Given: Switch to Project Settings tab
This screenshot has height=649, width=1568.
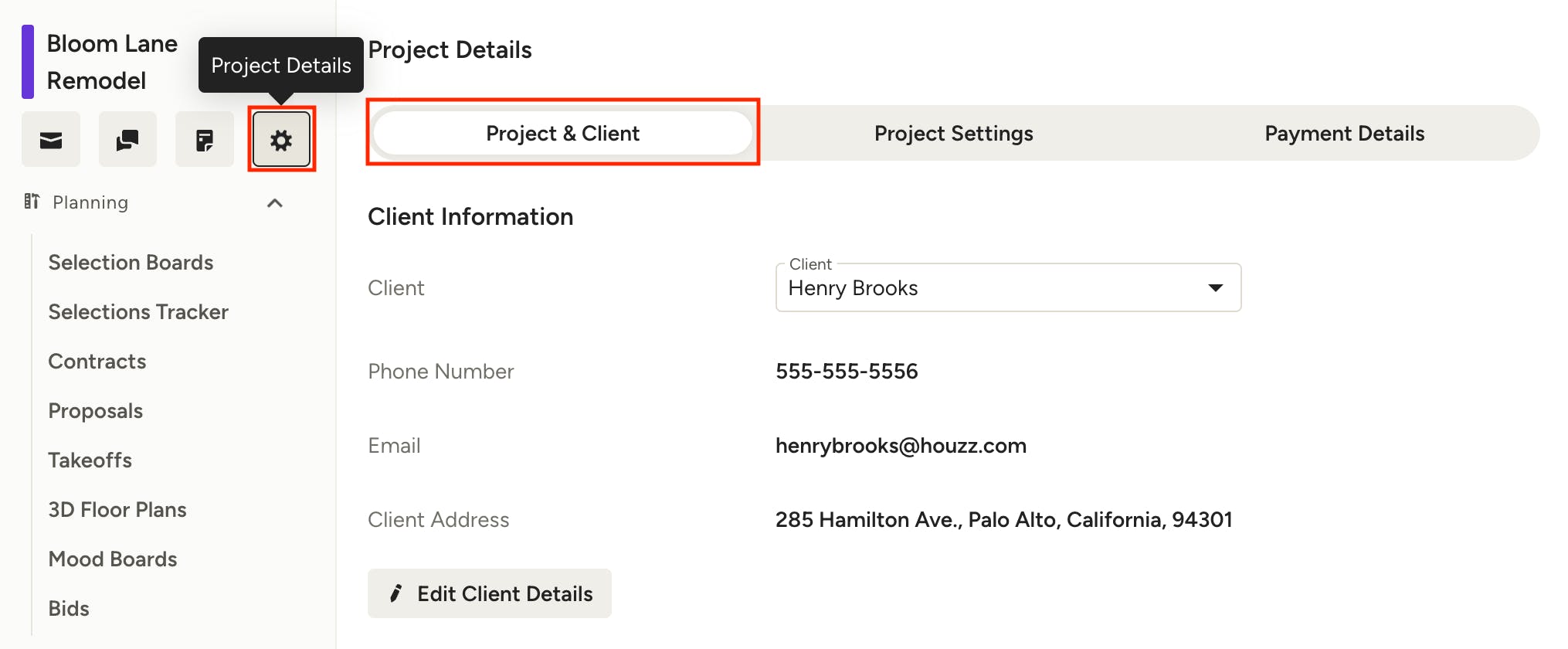Looking at the screenshot, I should (953, 133).
